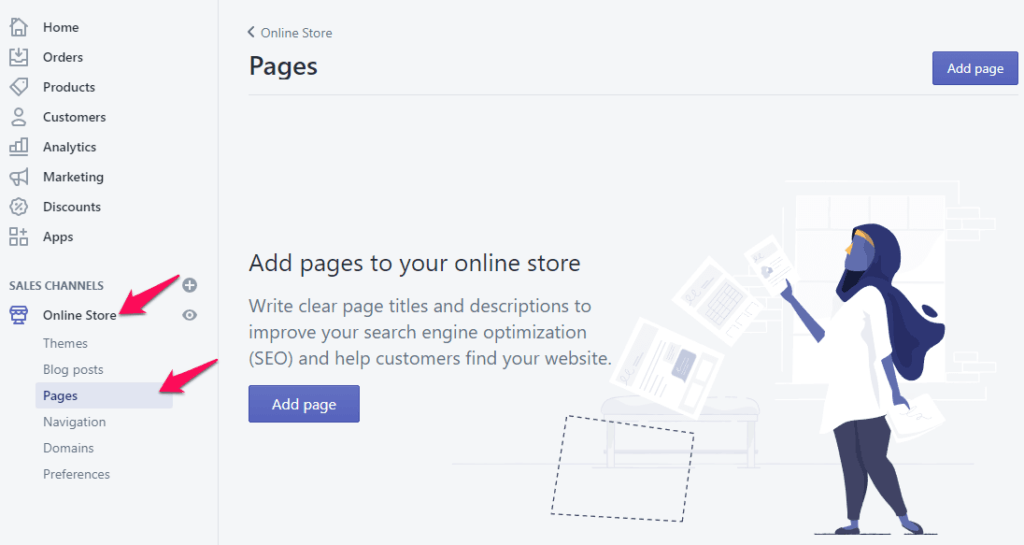Open the Preferences menu item
Viewport: 1024px width, 545px height.
(76, 474)
